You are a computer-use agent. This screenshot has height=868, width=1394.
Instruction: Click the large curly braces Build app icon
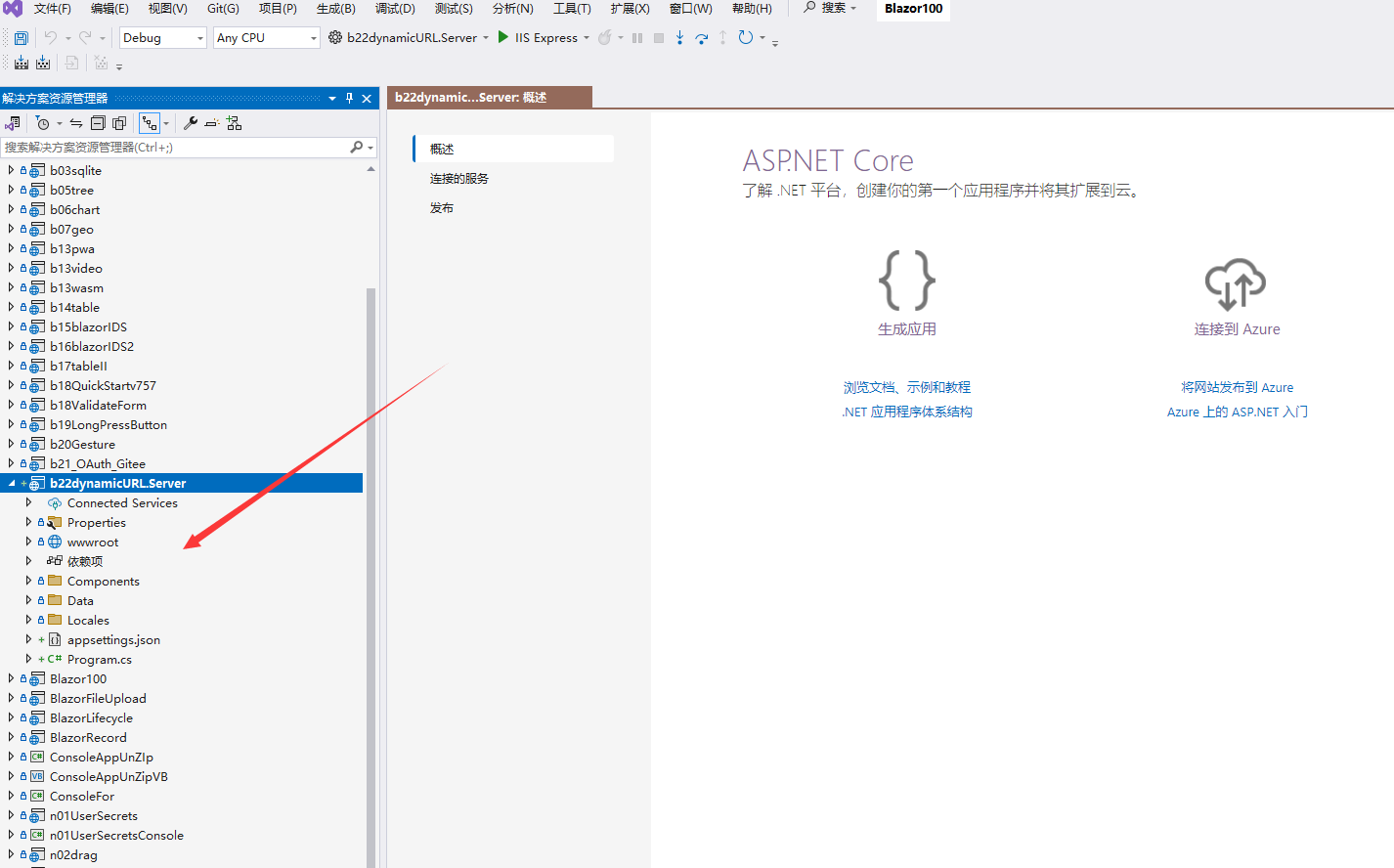(907, 281)
